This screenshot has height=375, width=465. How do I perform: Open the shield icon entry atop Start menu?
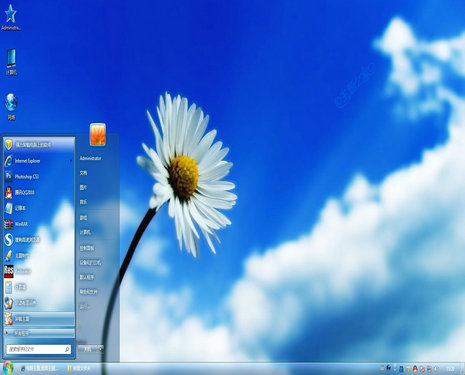(38, 145)
